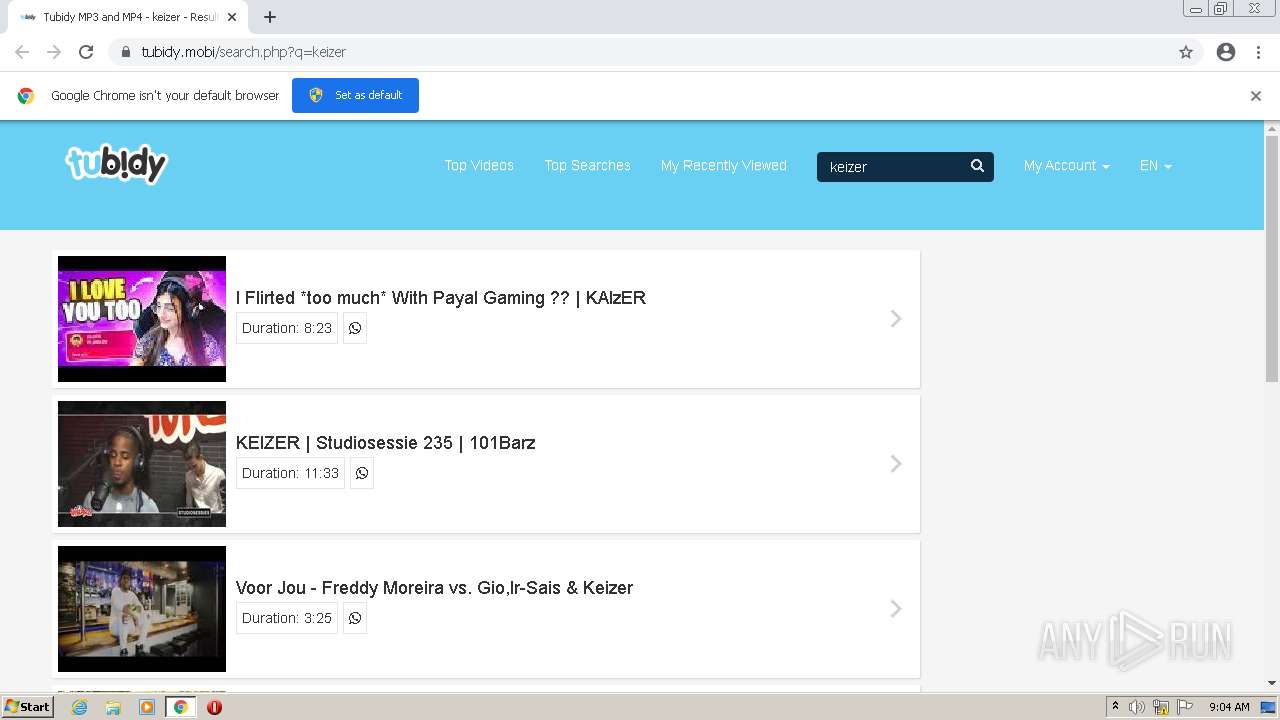Open Top Videos page
This screenshot has height=720, width=1280.
click(479, 166)
